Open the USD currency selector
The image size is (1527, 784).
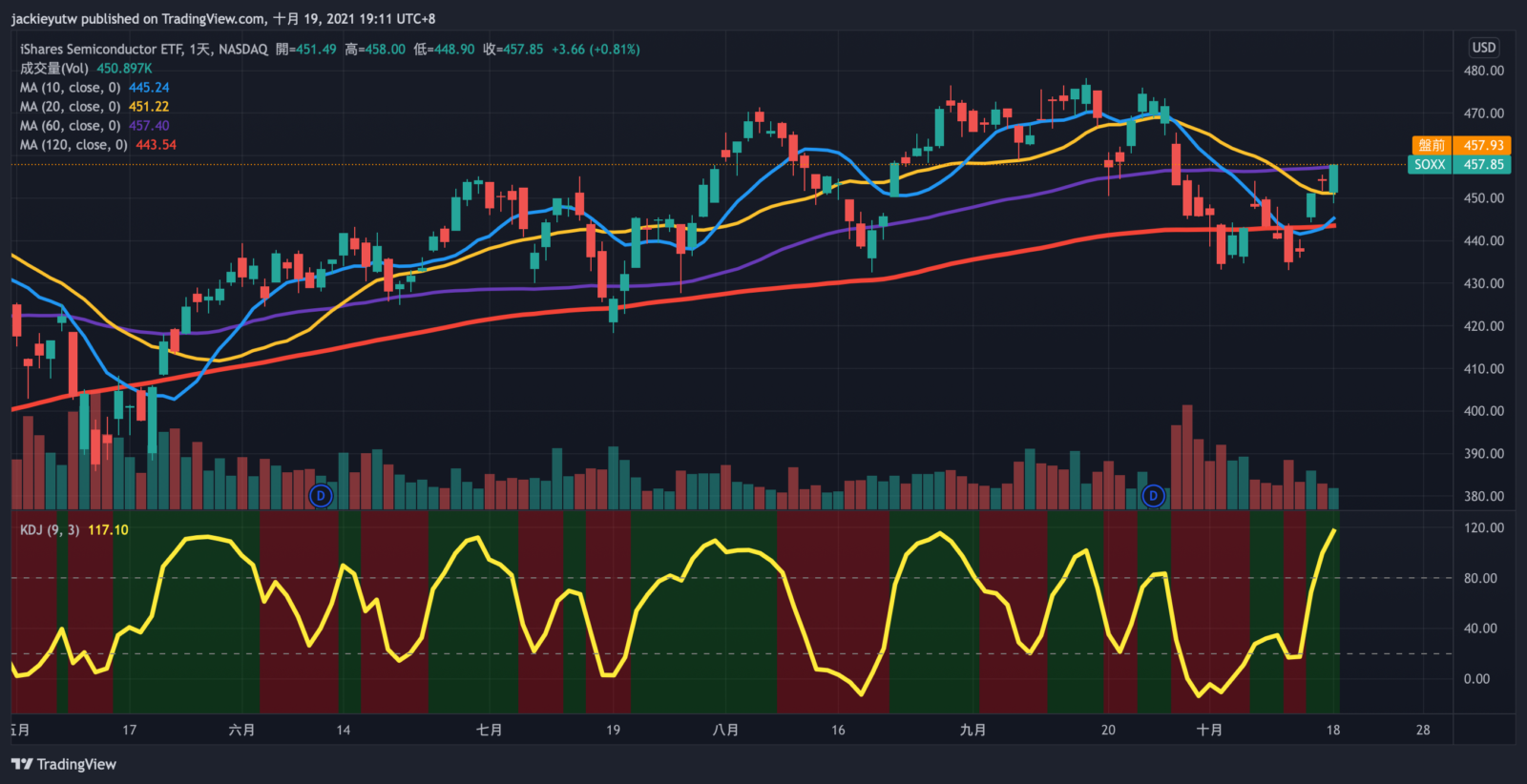pos(1483,48)
